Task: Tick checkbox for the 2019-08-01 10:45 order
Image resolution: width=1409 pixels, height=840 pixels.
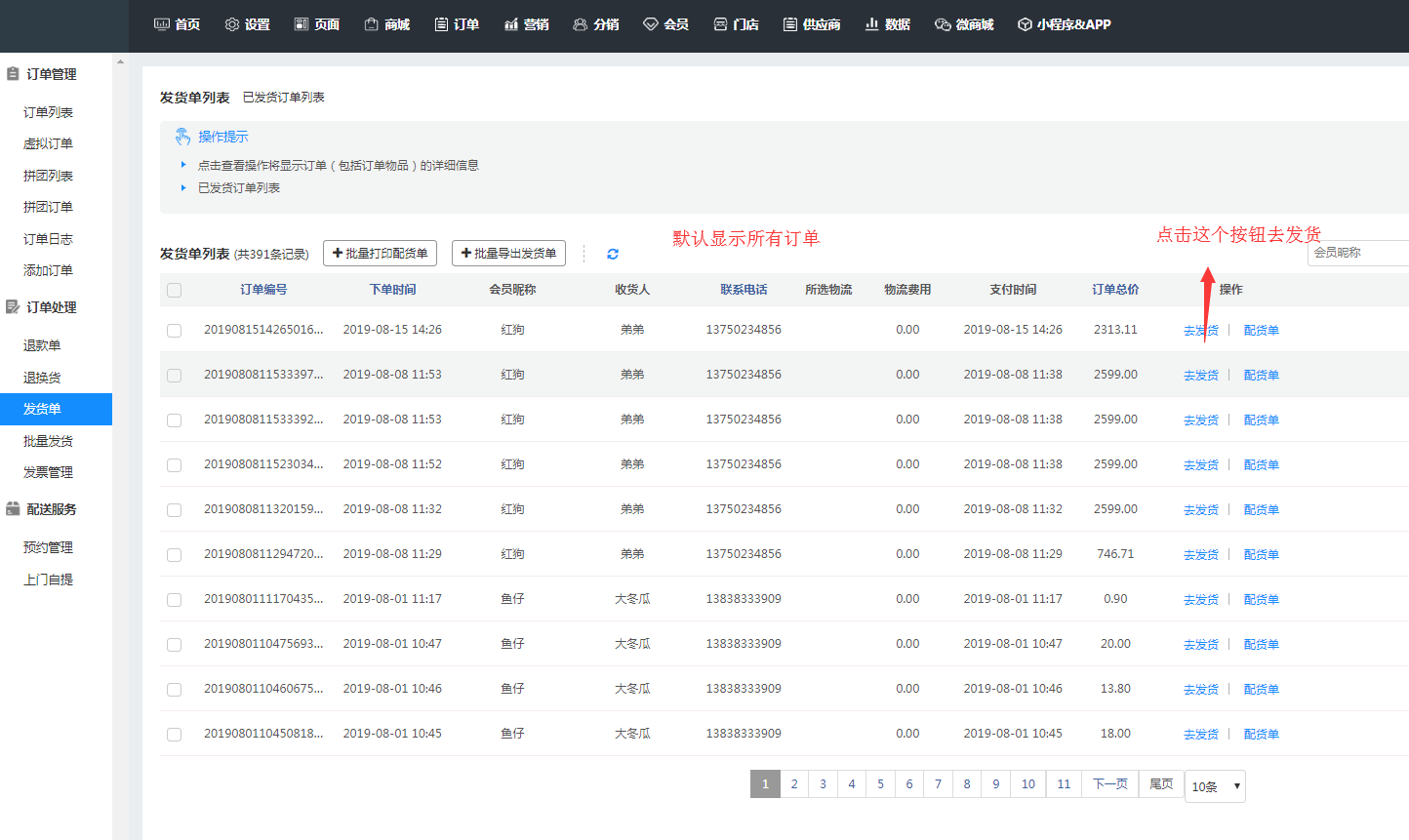Action: coord(175,735)
